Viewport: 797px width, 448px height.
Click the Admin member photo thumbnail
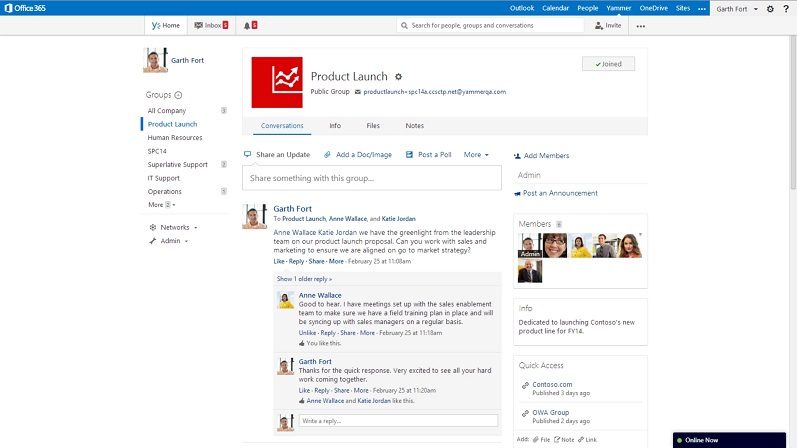tap(530, 246)
